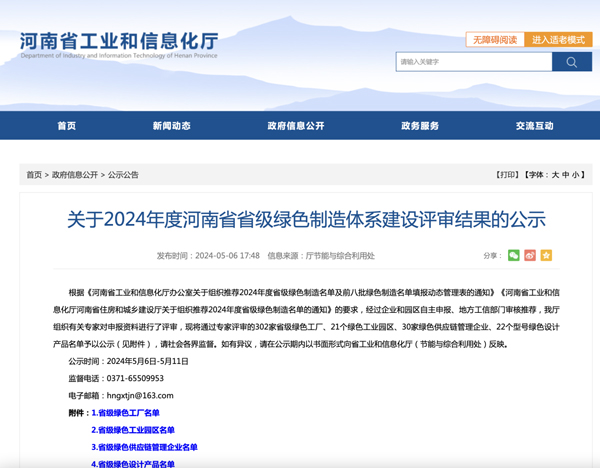Set font size to 大 (large)
Screen dimensions: 600x468
click(556, 175)
